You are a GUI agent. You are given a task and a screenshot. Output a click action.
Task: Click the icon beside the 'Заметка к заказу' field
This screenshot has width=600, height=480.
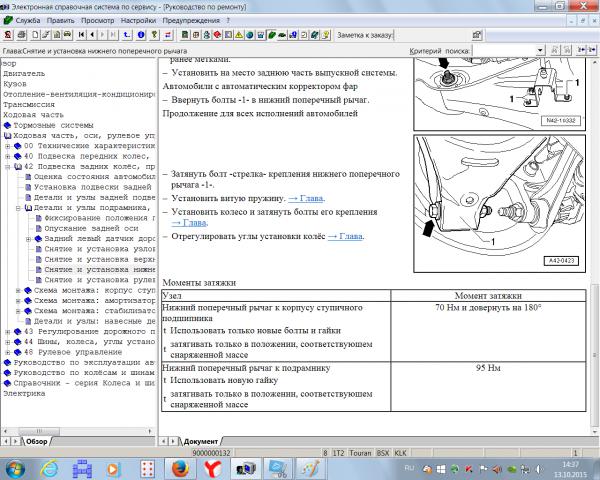pyautogui.click(x=477, y=35)
